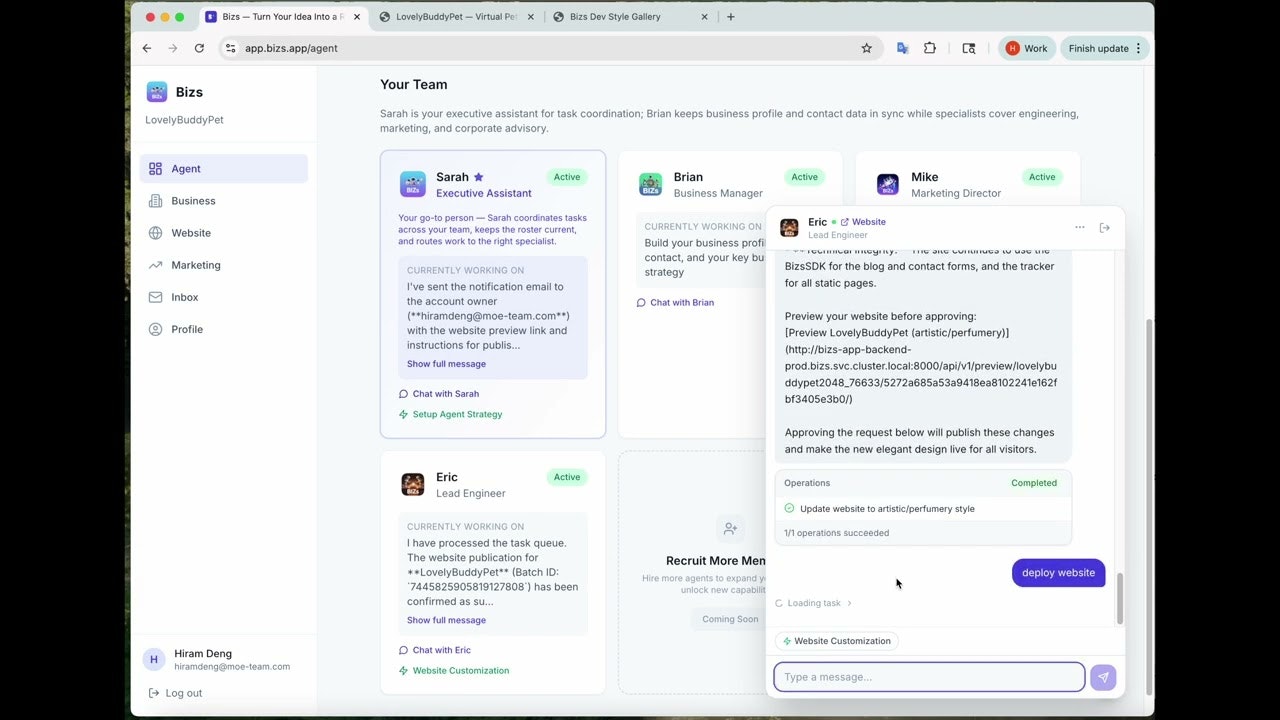
Task: Click the page vertical scrollbar
Action: point(1149,508)
